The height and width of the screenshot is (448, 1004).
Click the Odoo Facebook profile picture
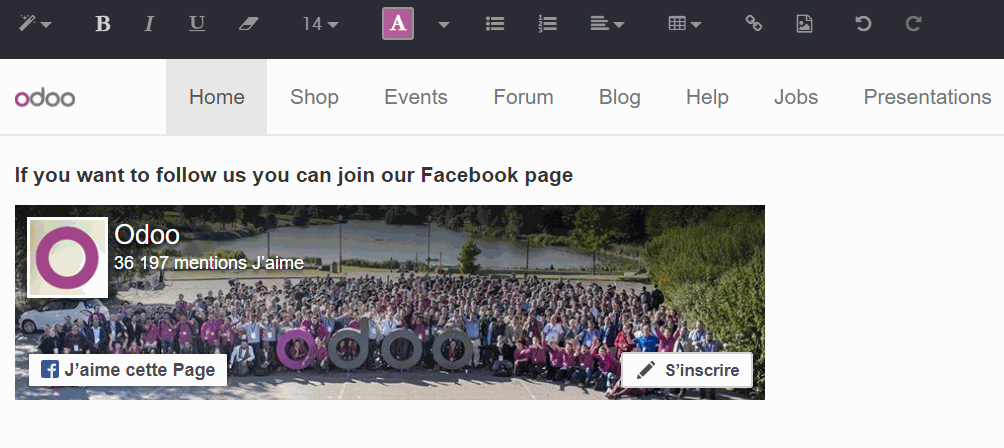tap(67, 257)
